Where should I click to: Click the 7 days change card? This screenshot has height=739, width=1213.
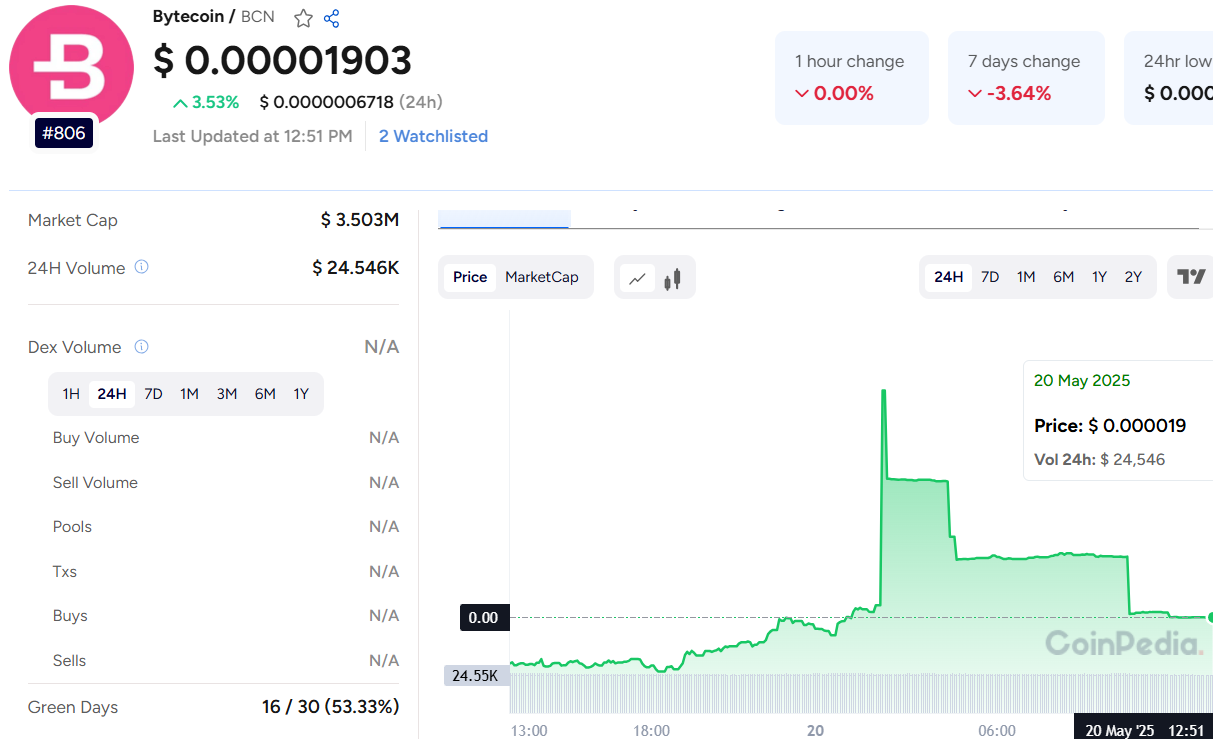[1026, 78]
